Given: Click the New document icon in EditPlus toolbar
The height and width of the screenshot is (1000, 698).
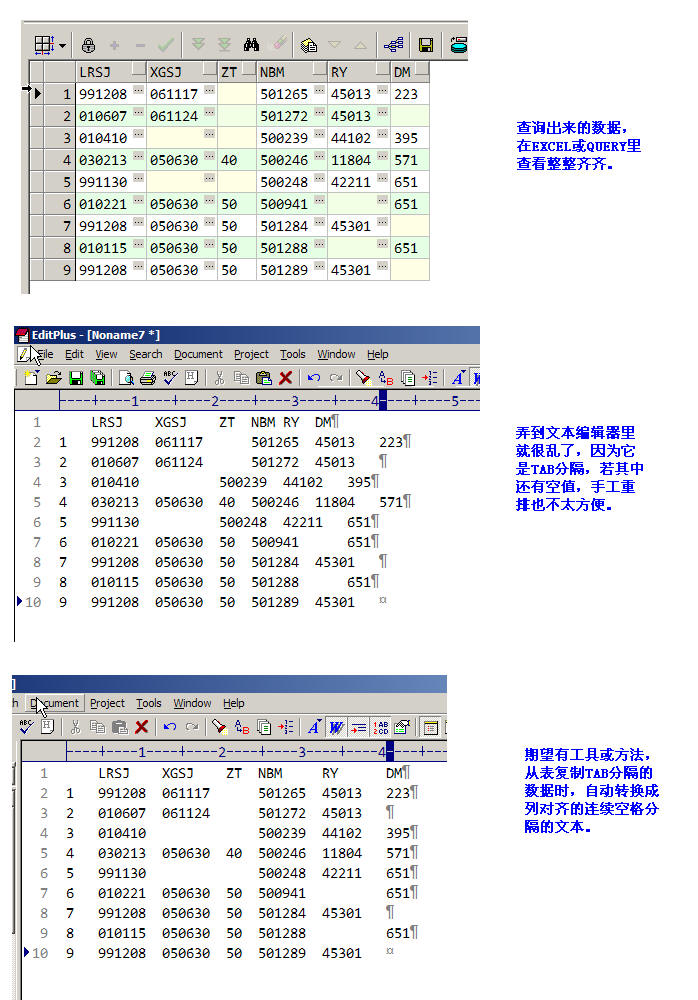Looking at the screenshot, I should coord(31,378).
